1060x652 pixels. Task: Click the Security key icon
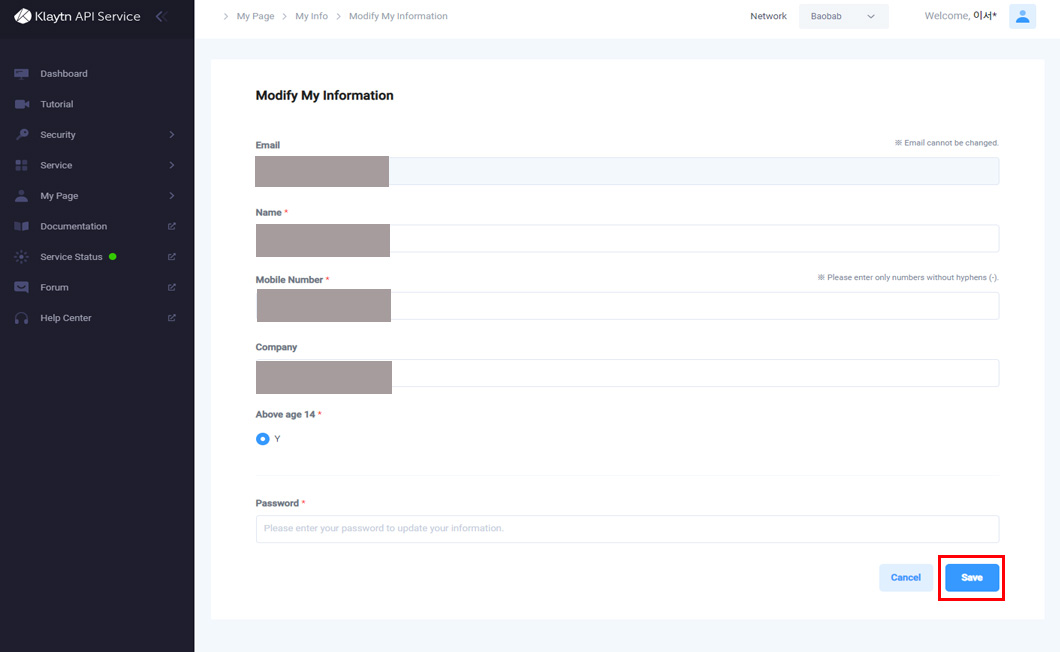click(x=22, y=135)
